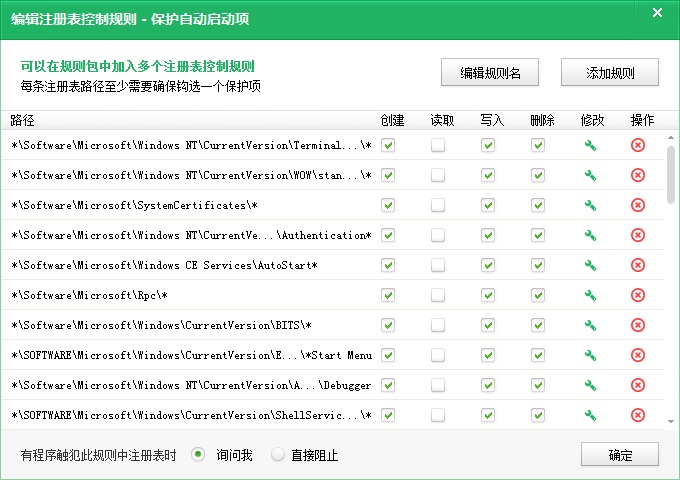680x480 pixels.
Task: Click the wrench icon for the BITS rule
Action: (x=590, y=326)
